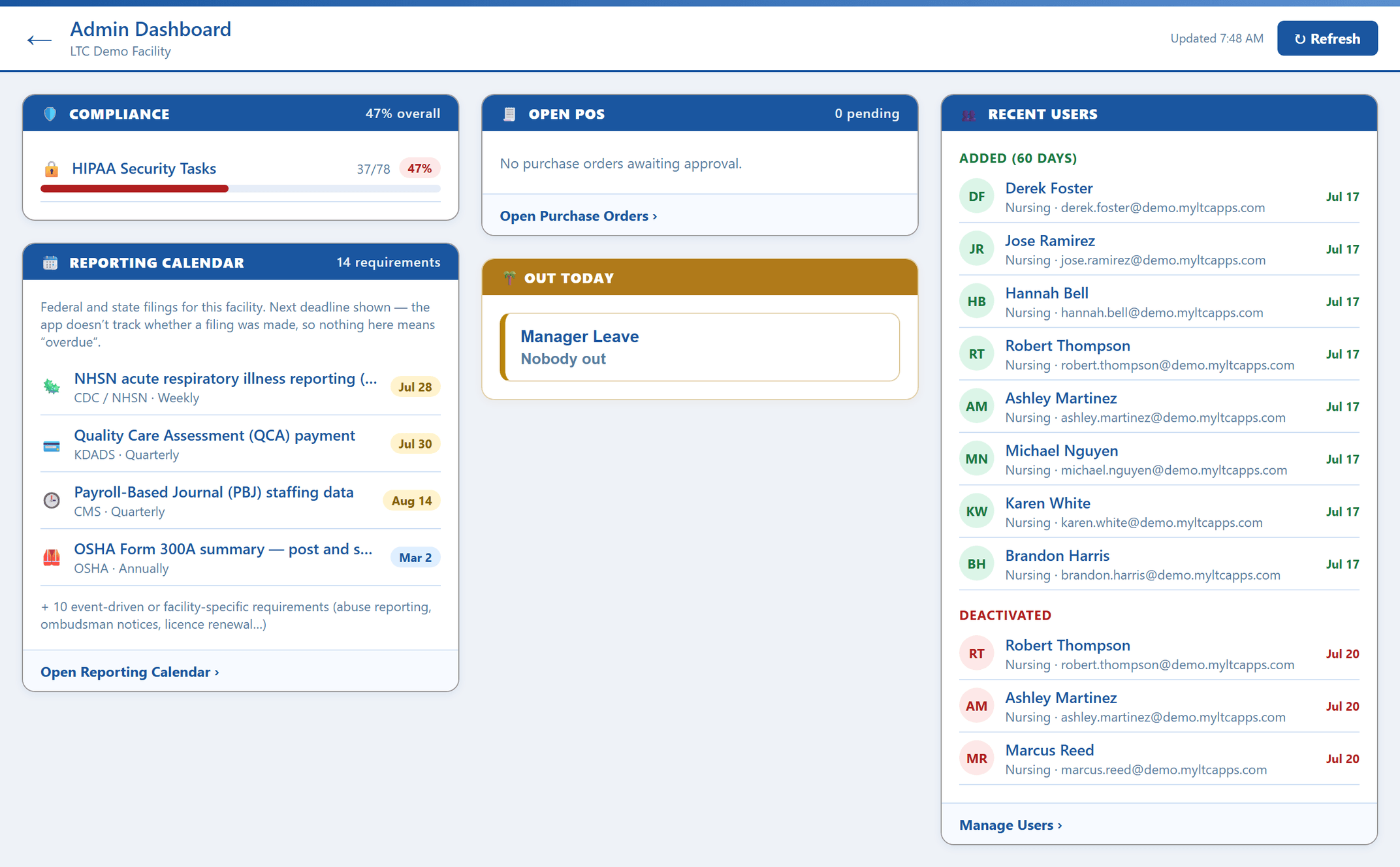1400x867 pixels.
Task: Click the Recent Users header icon
Action: [x=969, y=114]
